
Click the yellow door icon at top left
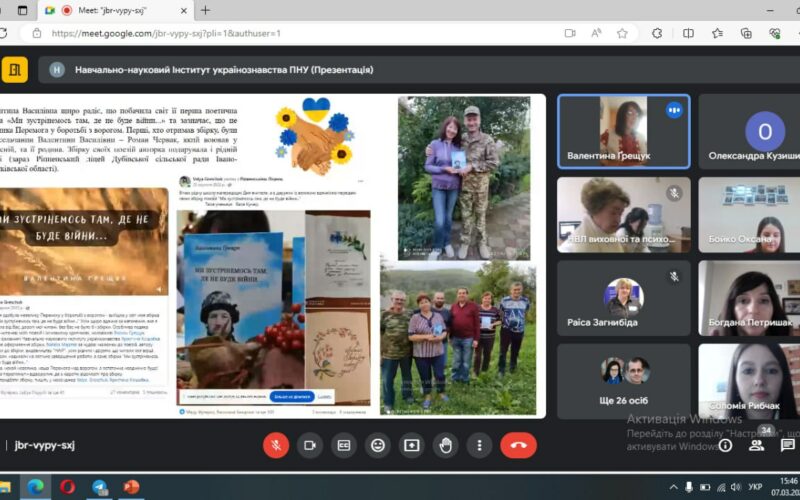tap(14, 70)
